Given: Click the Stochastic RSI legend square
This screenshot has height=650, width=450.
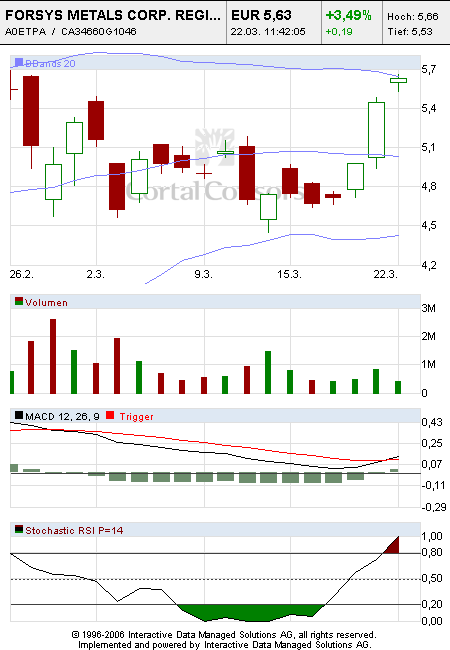Looking at the screenshot, I should 19,529.
